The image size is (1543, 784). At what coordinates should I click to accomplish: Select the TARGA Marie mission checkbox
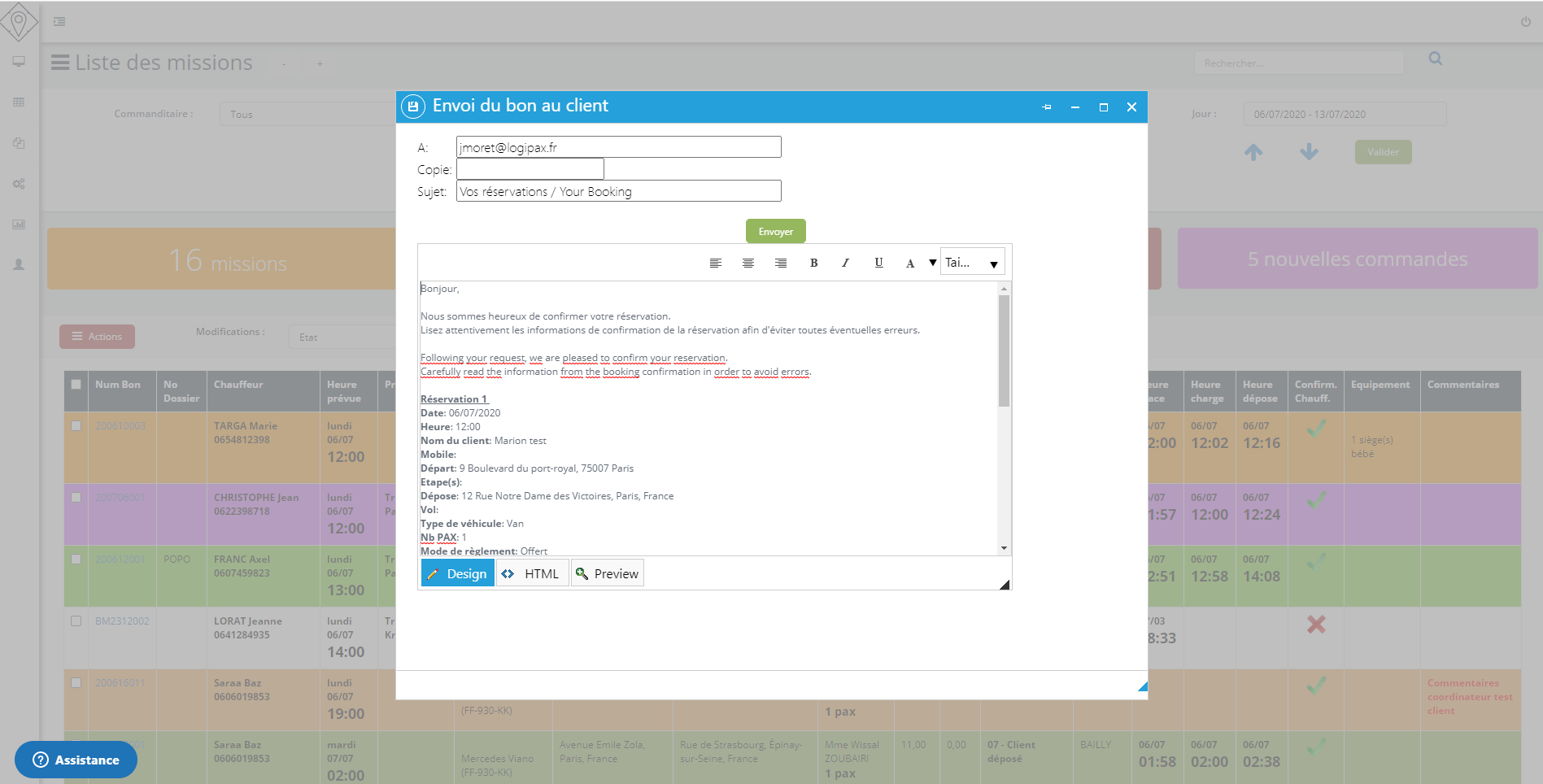[x=76, y=425]
